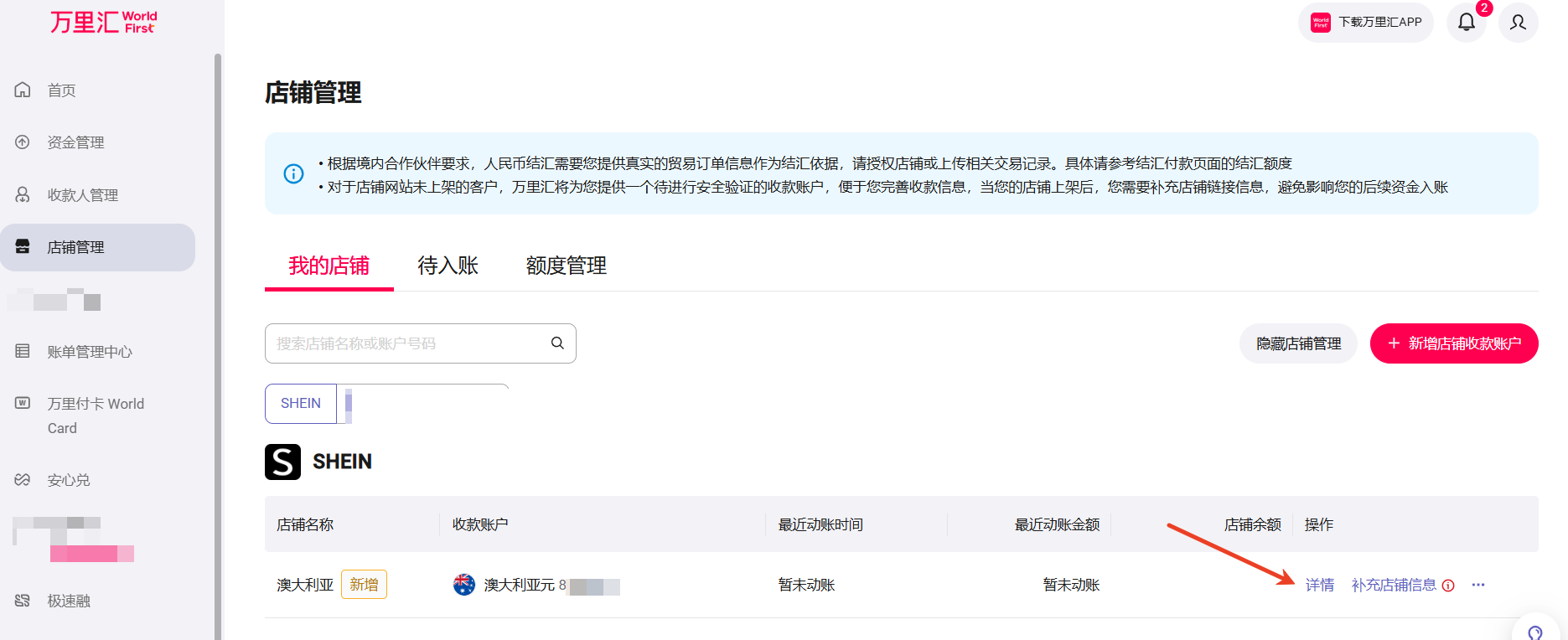Screen dimensions: 1568x640
Task: Go to 首页 in sidebar
Action: 61,90
